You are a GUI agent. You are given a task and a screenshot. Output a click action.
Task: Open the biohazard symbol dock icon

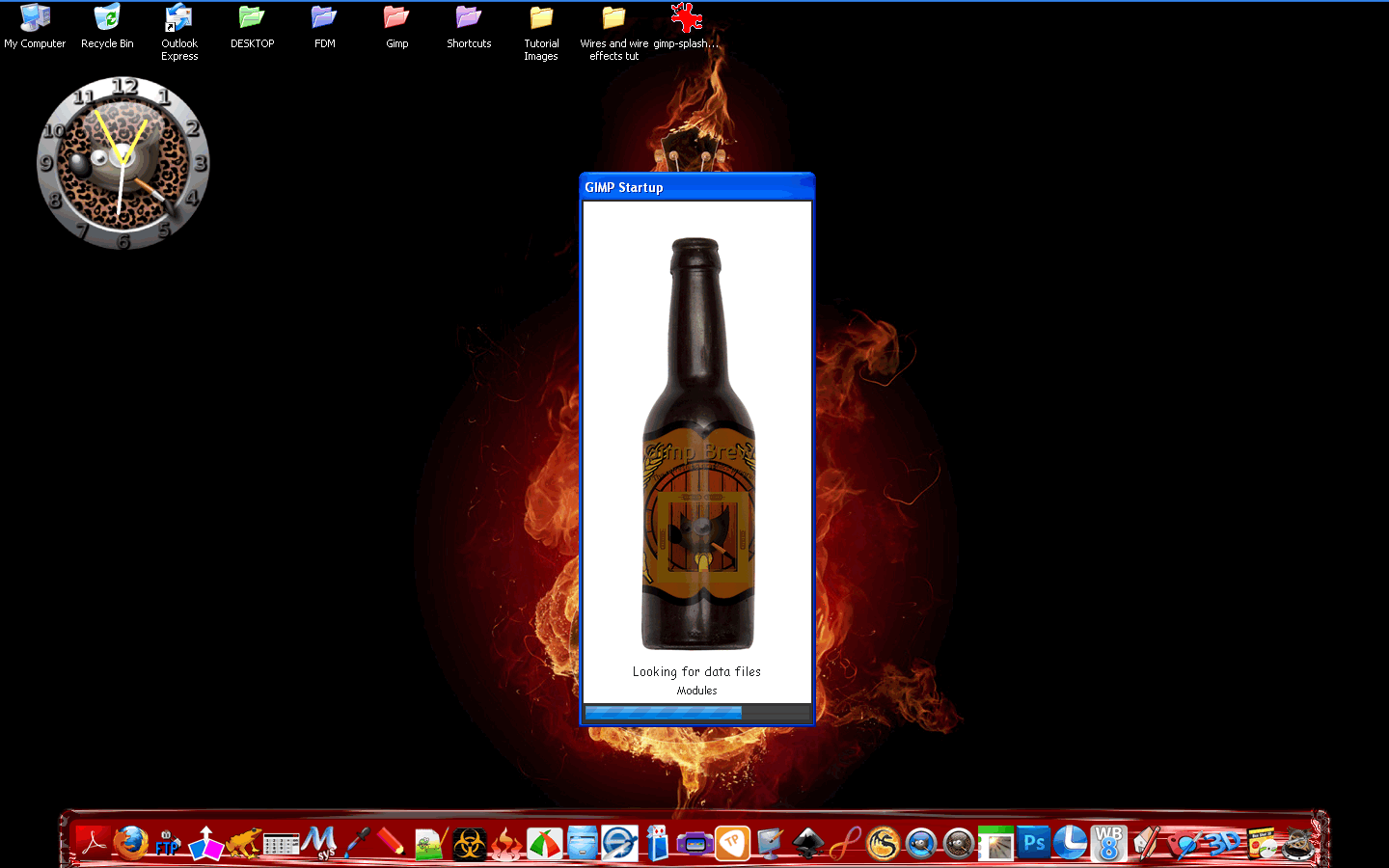pos(470,844)
